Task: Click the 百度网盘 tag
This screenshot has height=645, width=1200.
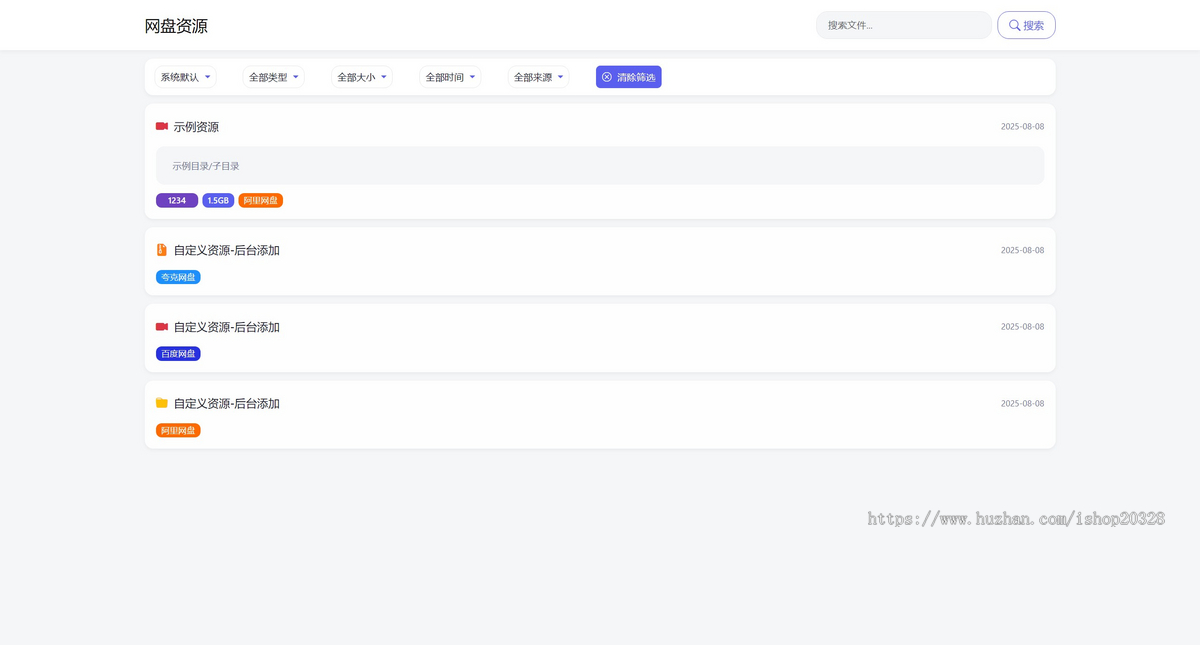Action: 178,353
